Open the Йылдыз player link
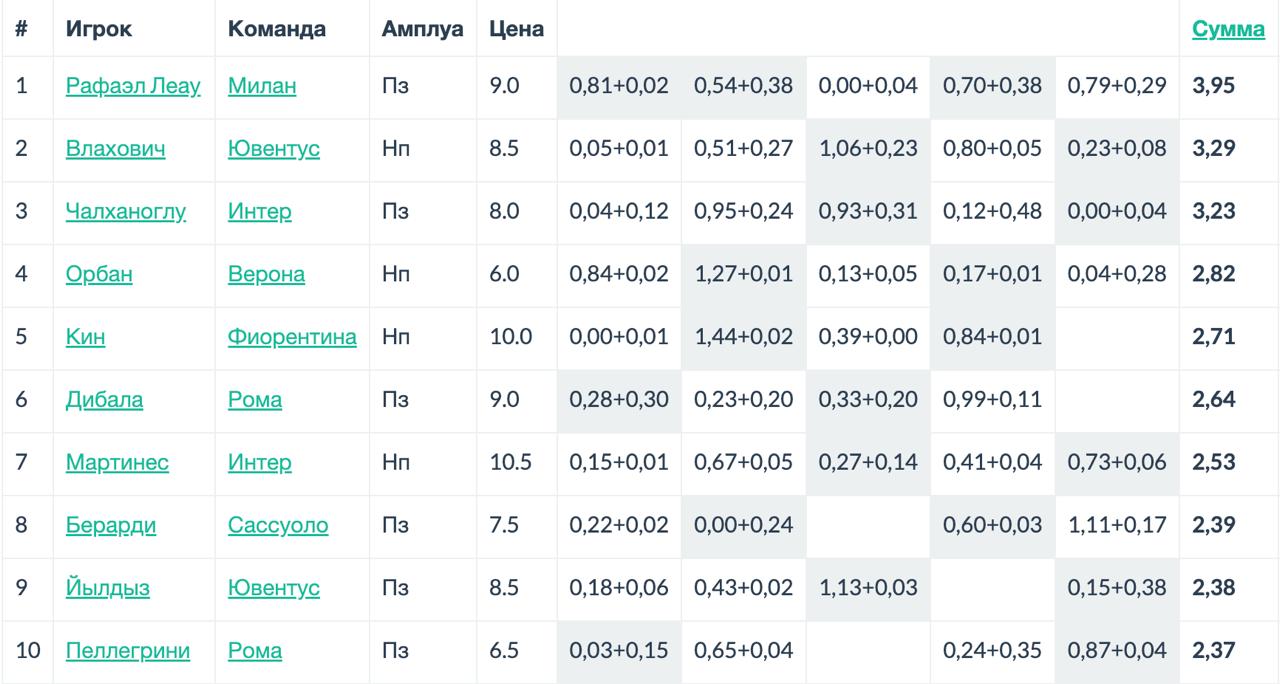 click(108, 588)
